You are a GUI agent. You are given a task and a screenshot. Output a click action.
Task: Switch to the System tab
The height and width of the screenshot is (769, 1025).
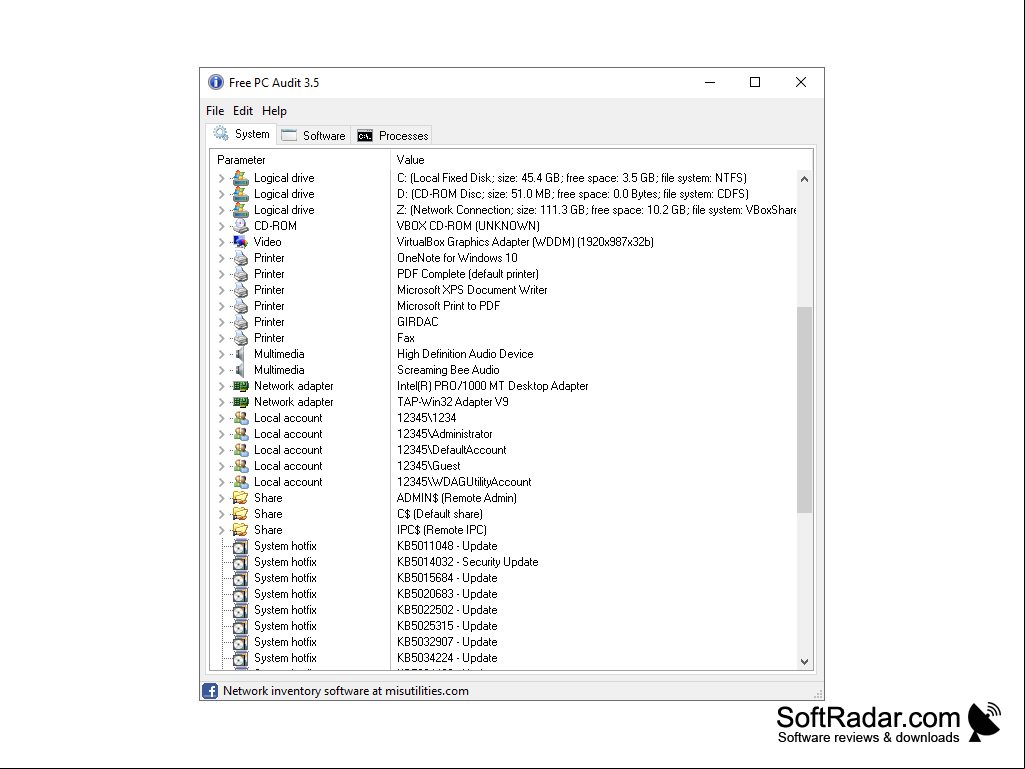(x=241, y=134)
